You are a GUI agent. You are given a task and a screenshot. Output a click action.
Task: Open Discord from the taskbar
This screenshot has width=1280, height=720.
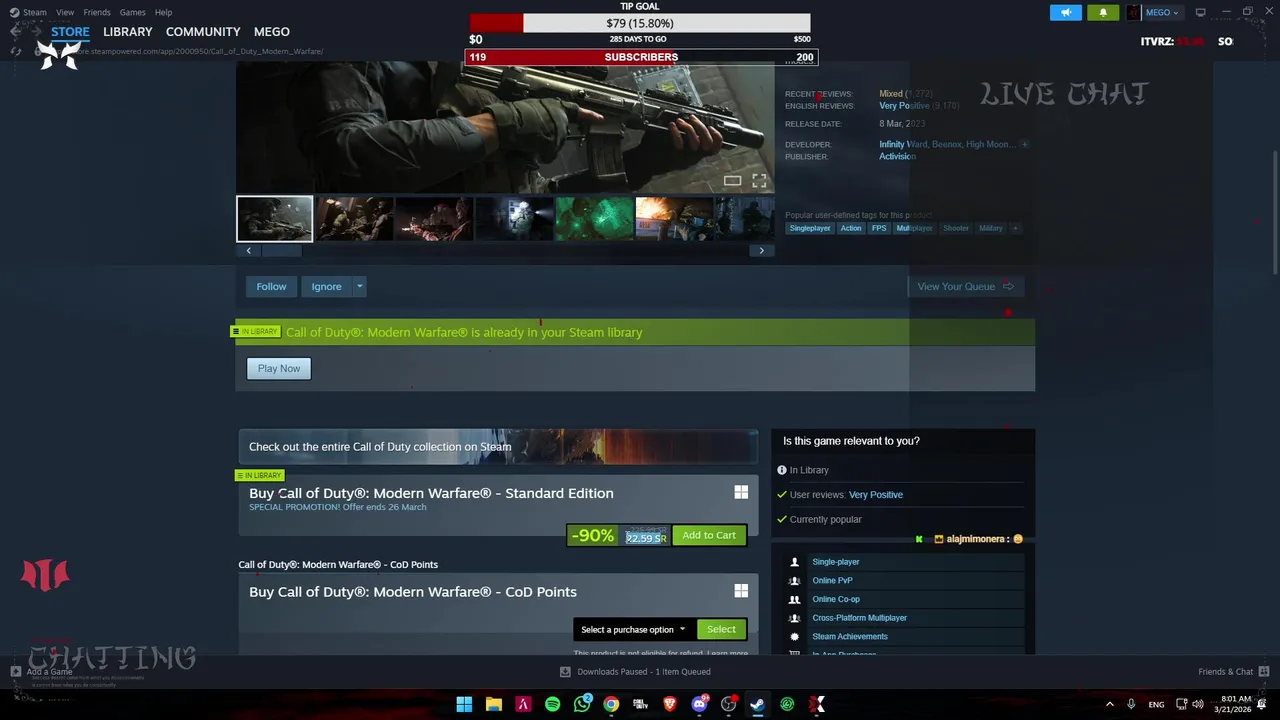pyautogui.click(x=699, y=704)
